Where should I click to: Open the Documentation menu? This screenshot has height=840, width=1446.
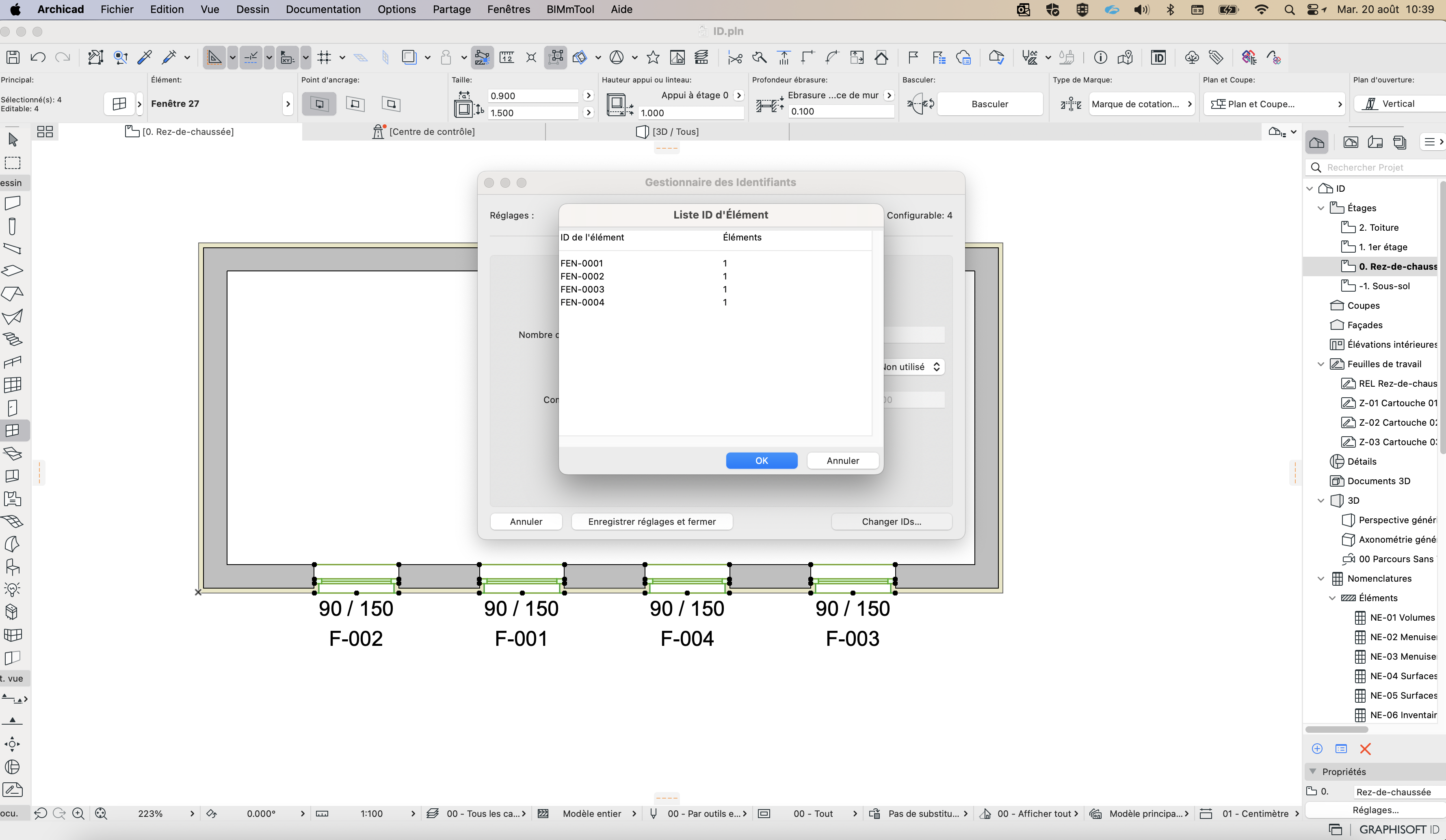[323, 9]
